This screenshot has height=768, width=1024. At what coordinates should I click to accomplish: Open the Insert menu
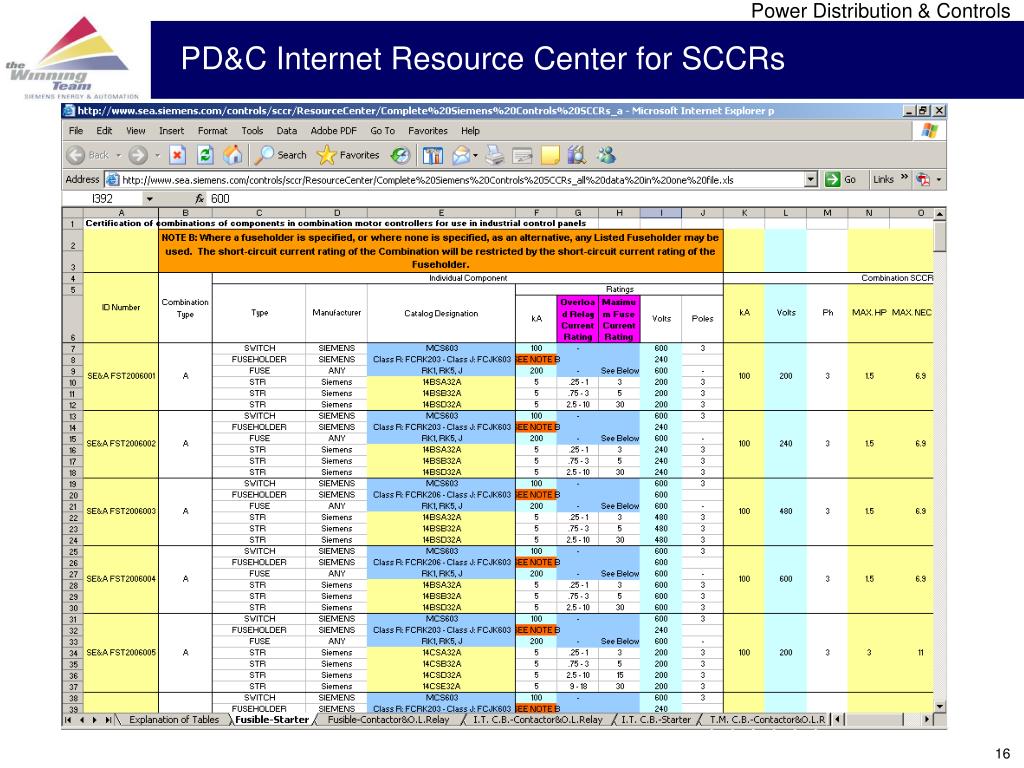point(171,131)
